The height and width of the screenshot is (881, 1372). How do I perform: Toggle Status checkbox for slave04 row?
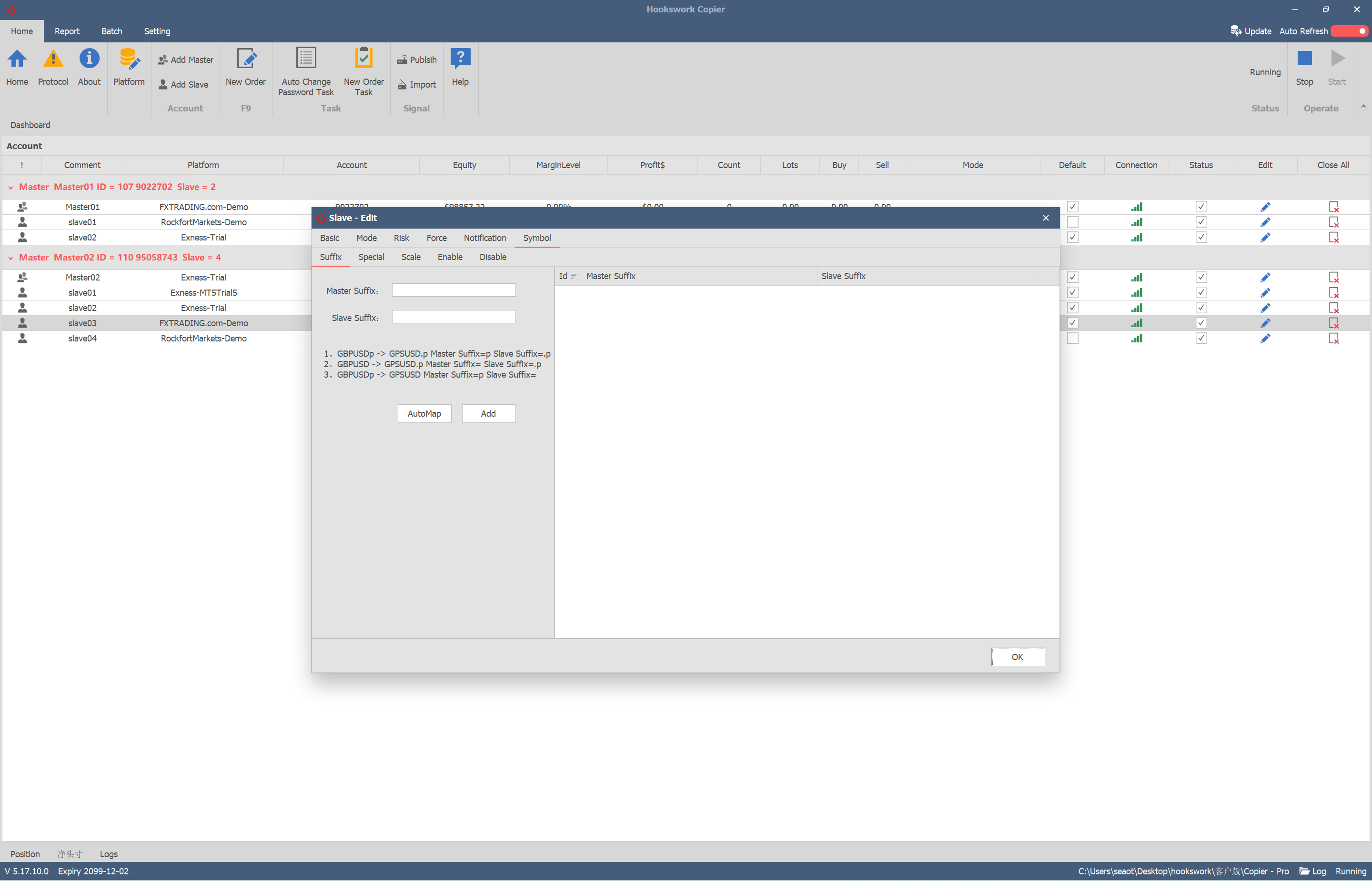1201,338
